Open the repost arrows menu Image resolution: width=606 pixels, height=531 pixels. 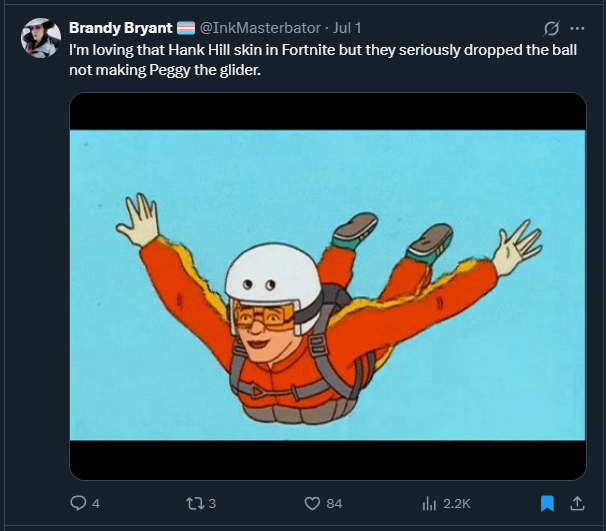click(x=193, y=503)
